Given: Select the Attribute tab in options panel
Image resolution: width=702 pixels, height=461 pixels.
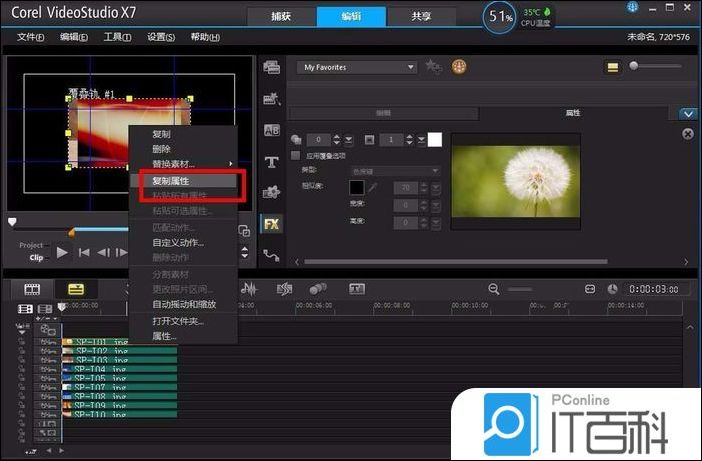Looking at the screenshot, I should click(x=573, y=113).
